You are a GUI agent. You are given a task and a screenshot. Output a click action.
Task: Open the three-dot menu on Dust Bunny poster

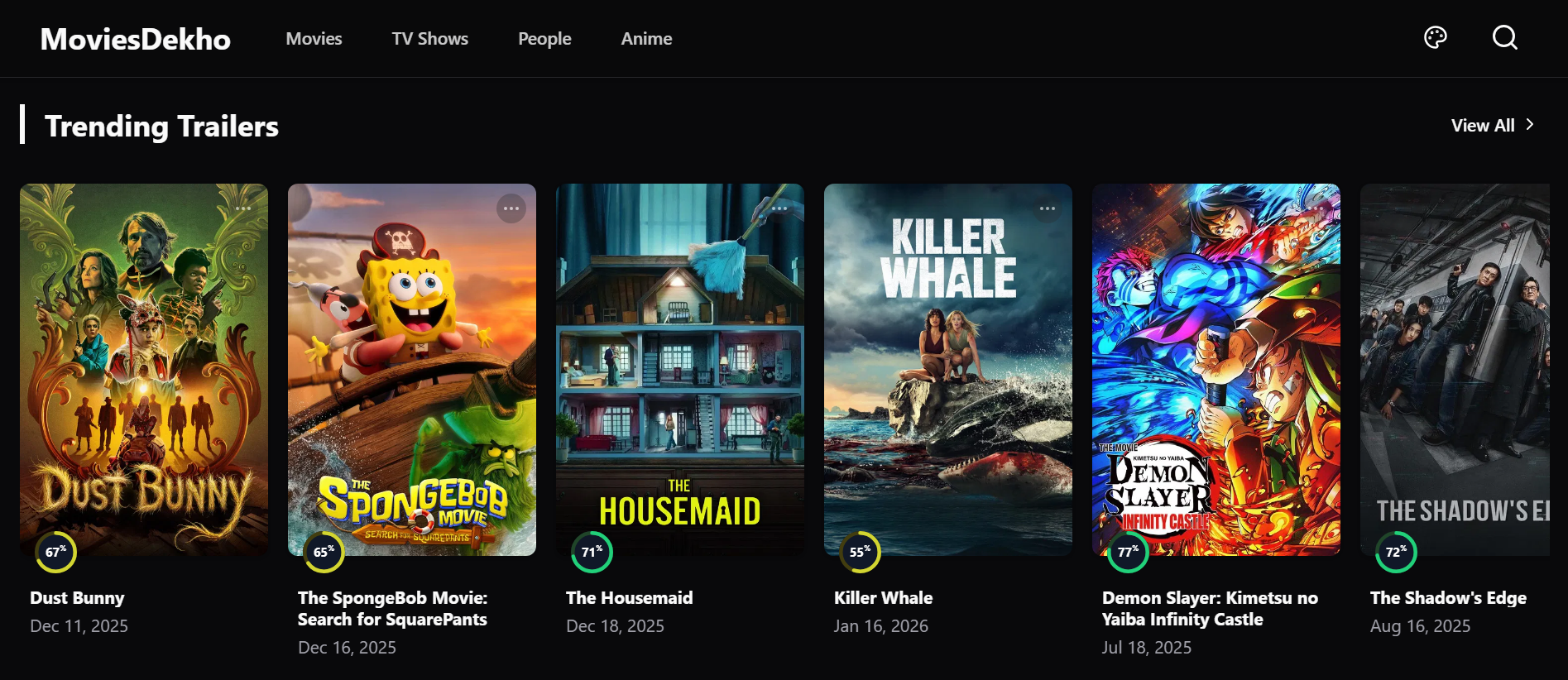[x=243, y=208]
